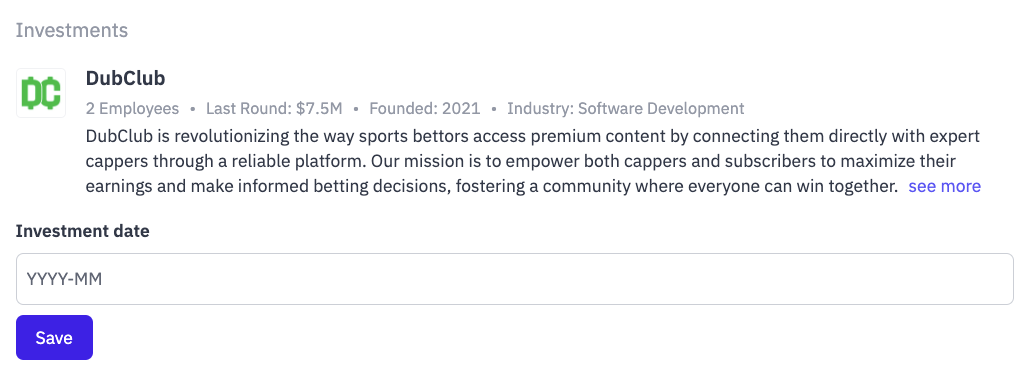
Task: Select the Investments section heading
Action: (x=72, y=30)
